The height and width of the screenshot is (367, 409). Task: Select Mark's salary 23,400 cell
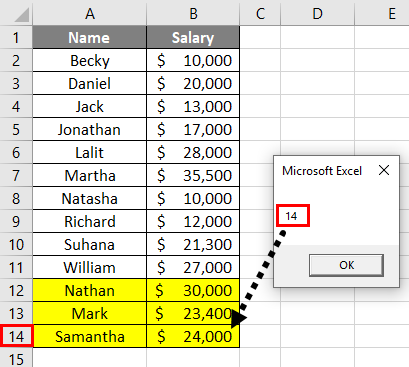(193, 313)
